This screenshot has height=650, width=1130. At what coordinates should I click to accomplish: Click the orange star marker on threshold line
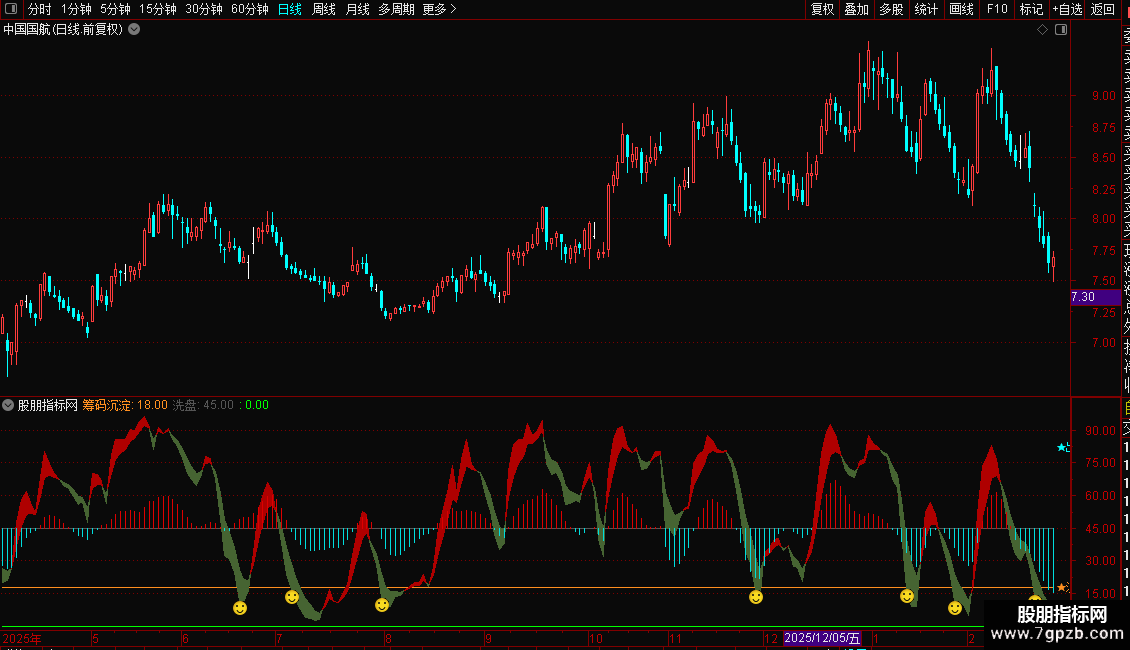point(1062,587)
